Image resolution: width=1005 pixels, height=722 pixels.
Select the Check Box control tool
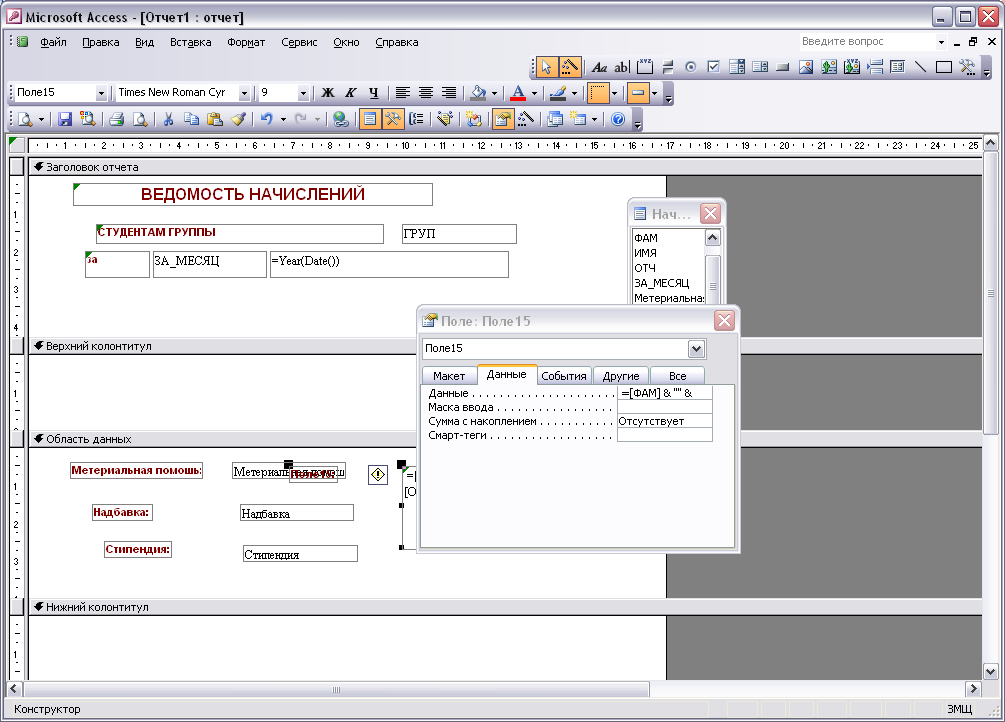coord(714,67)
